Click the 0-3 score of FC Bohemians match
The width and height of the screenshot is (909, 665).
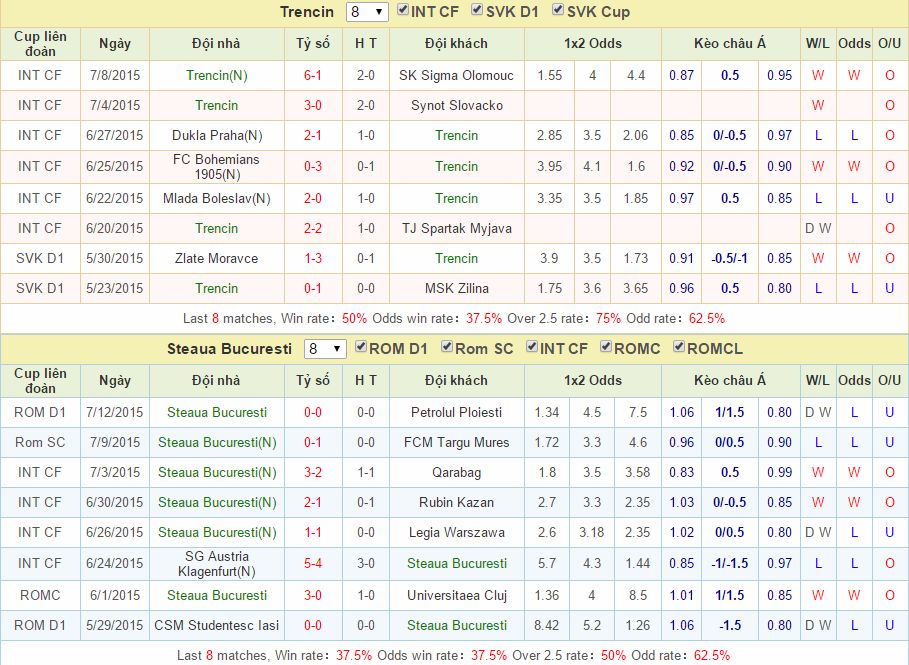point(313,166)
